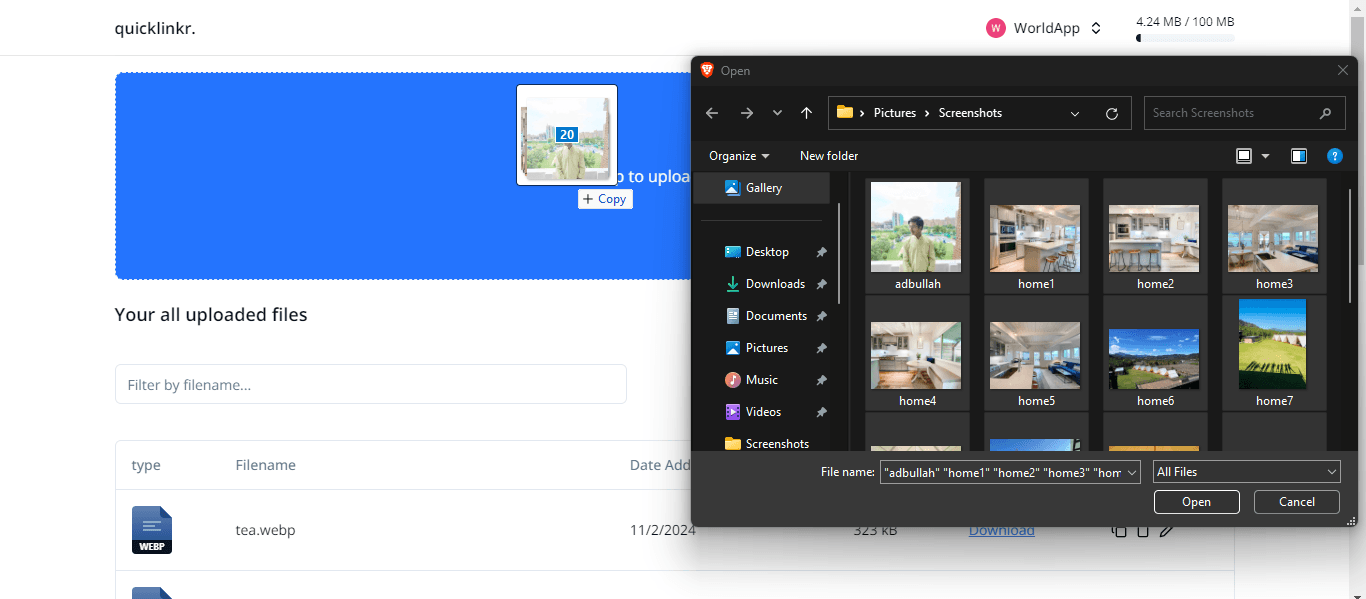Toggle the preview pane
This screenshot has height=599, width=1366.
coord(1299,156)
